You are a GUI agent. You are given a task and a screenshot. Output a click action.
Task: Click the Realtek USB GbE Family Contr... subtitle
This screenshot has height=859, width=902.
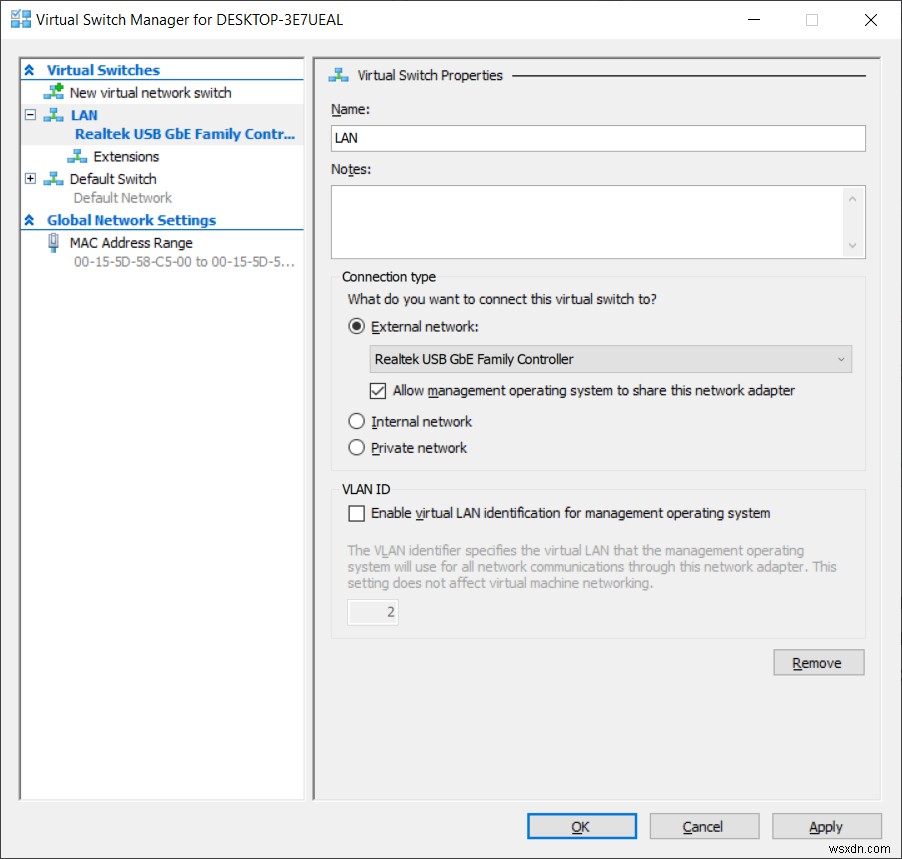tap(185, 134)
